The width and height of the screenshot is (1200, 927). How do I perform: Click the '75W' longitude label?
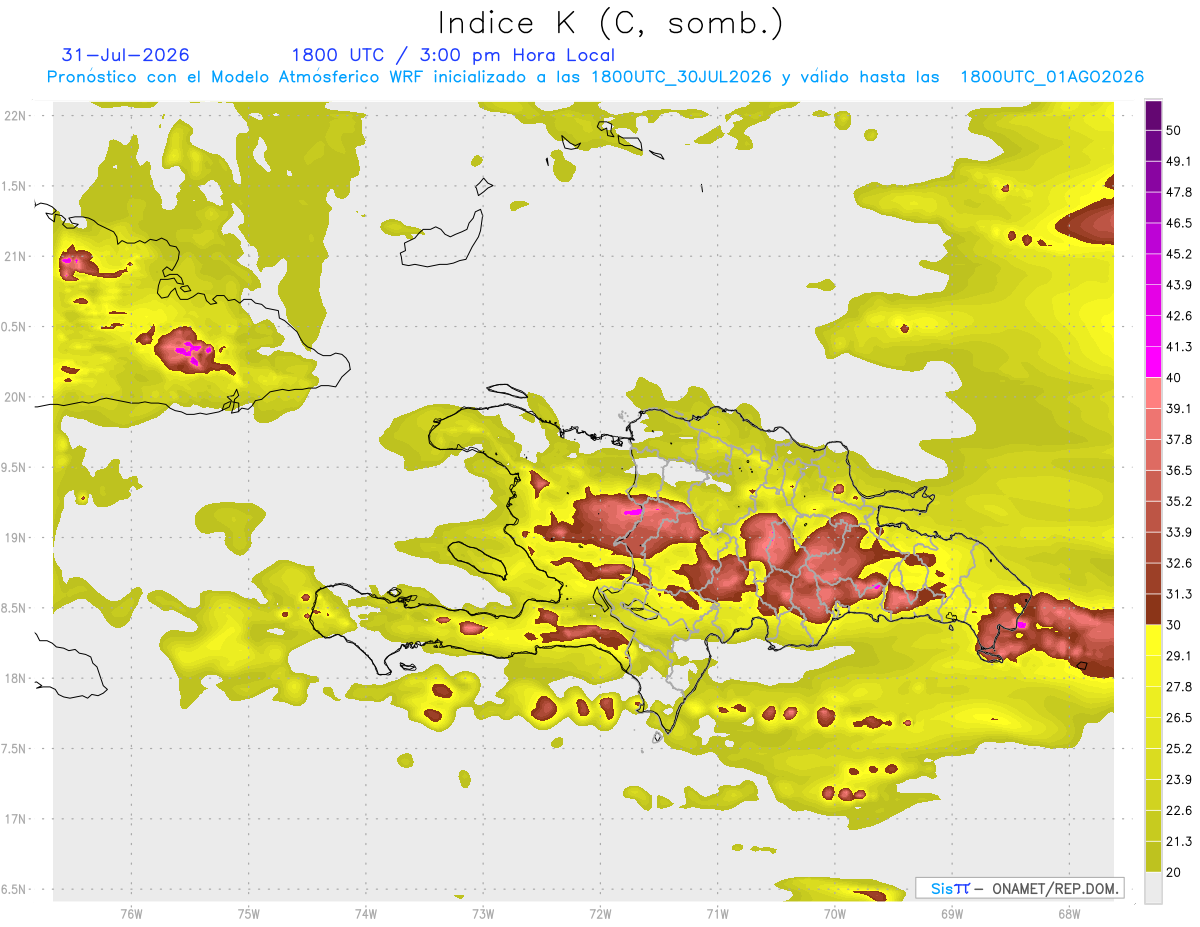tap(249, 914)
